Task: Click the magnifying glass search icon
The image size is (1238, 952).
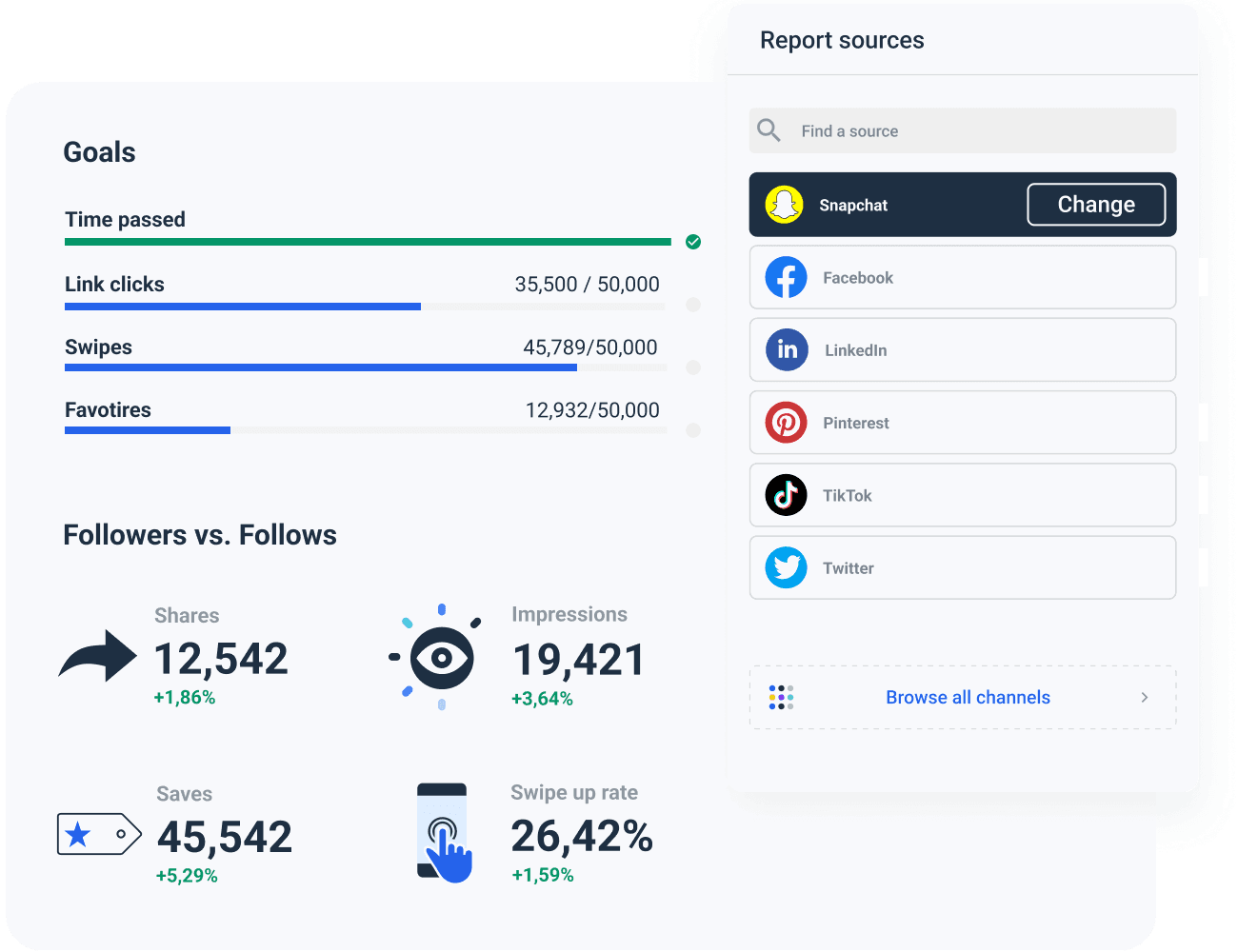Action: pos(769,129)
